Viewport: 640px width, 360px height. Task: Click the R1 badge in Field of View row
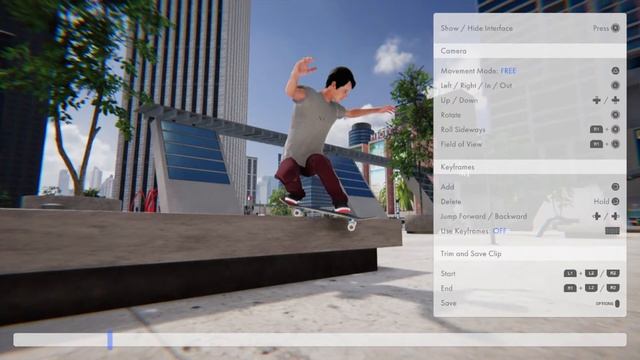(x=596, y=144)
